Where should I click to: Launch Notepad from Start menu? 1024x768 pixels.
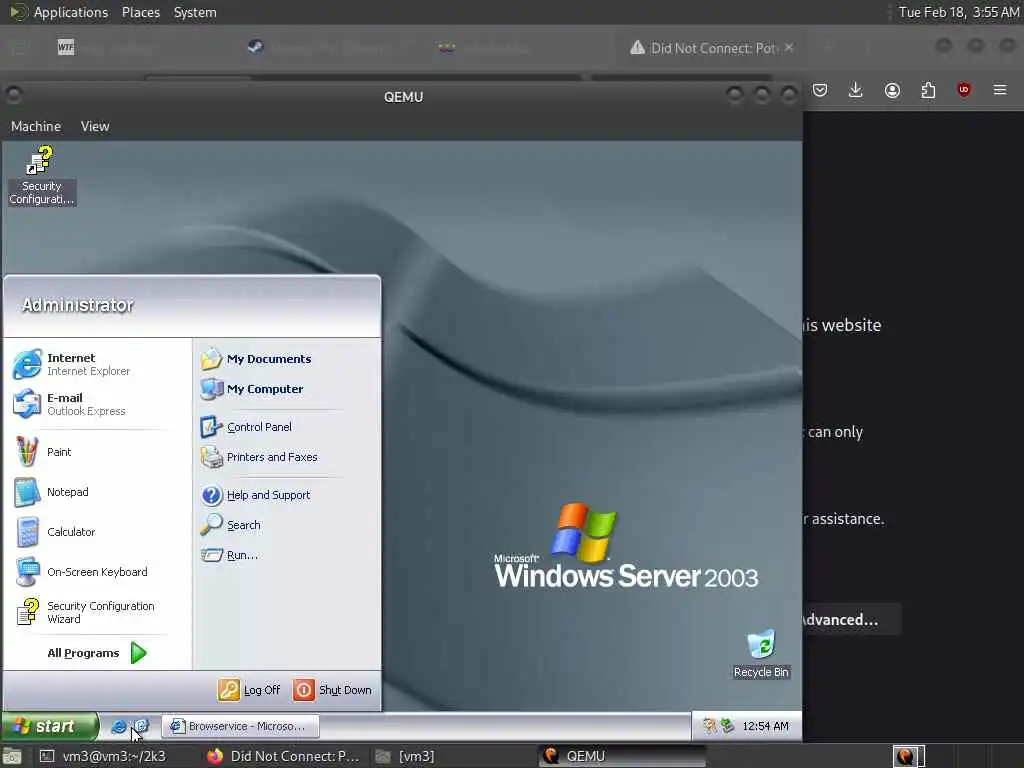point(98,492)
